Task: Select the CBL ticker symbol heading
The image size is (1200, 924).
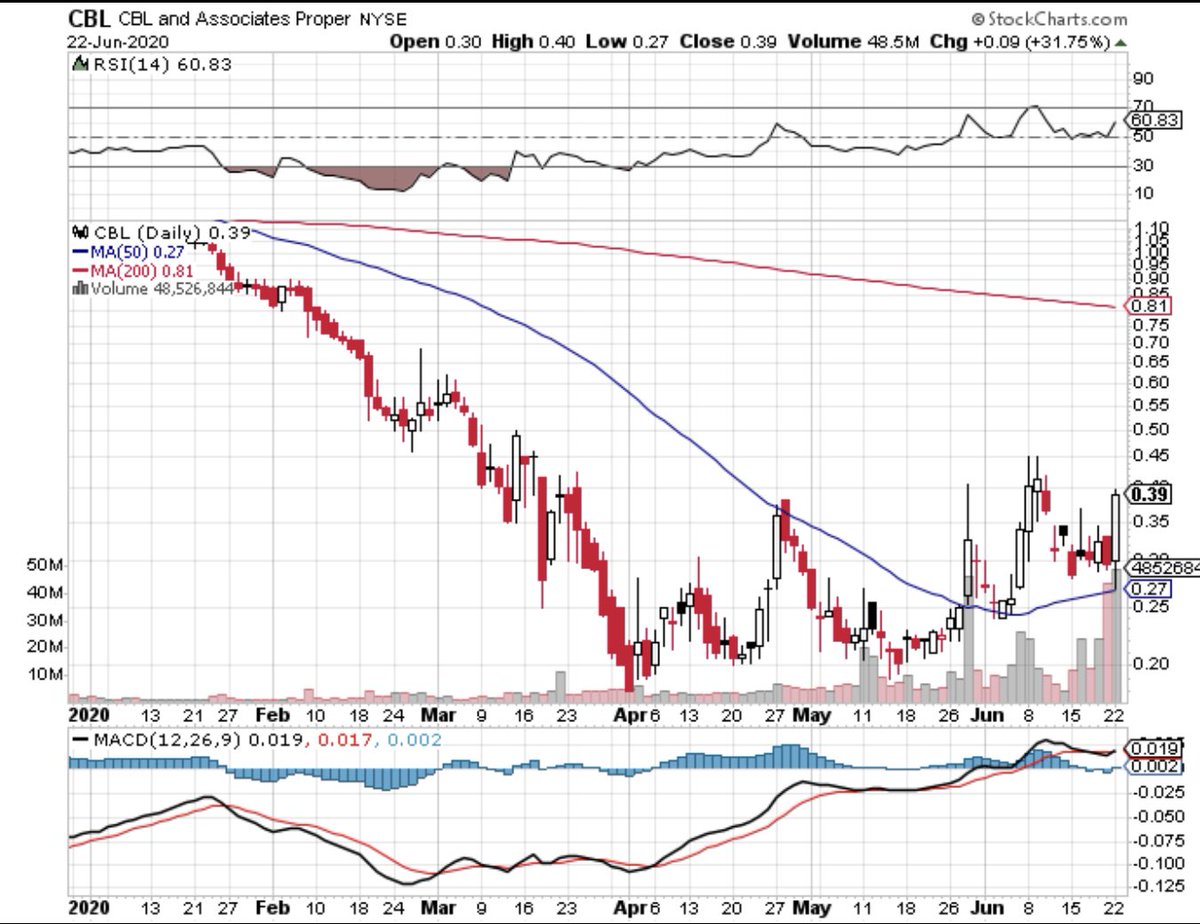Action: click(x=88, y=17)
